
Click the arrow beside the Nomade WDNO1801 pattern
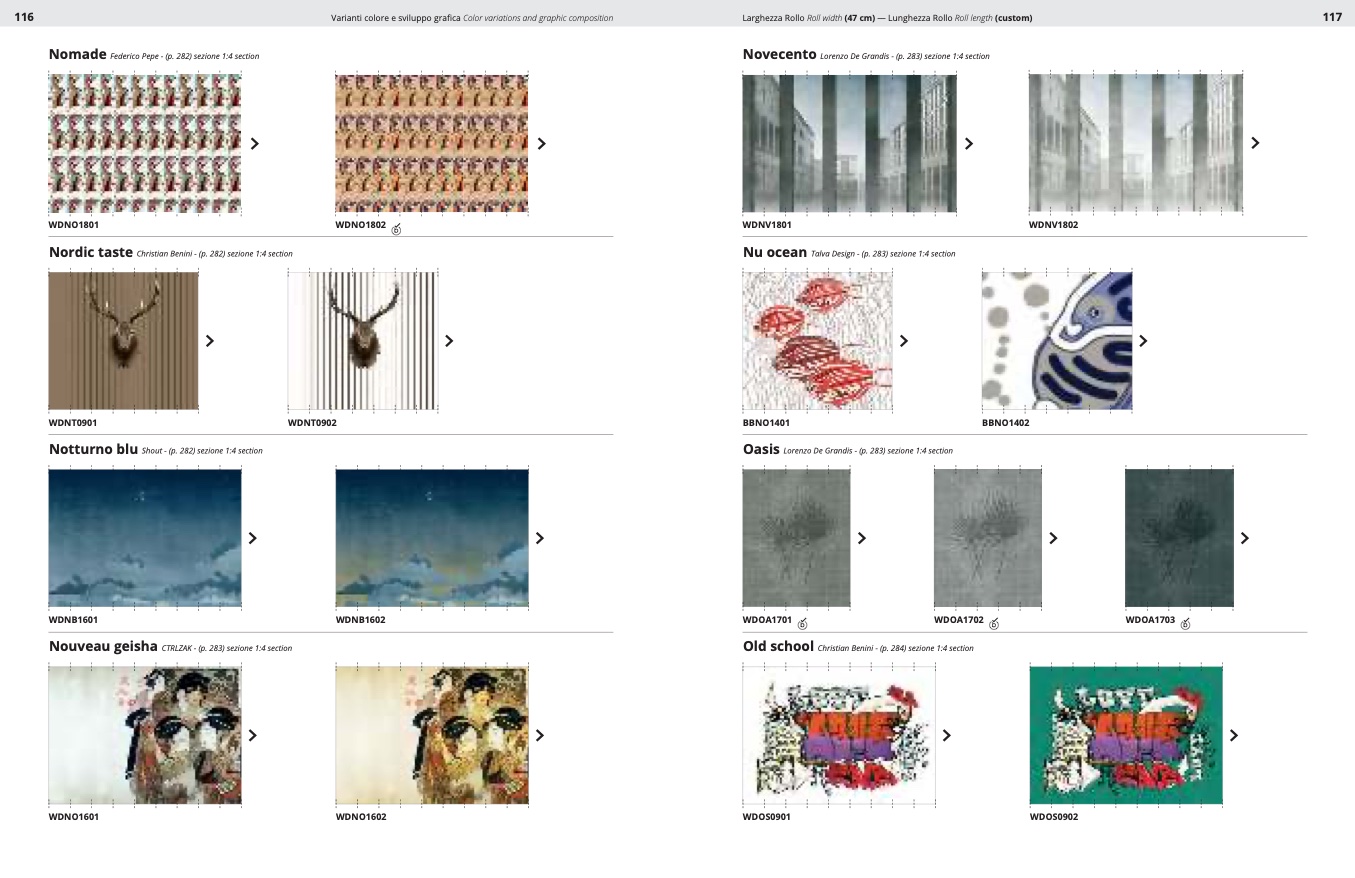pyautogui.click(x=255, y=143)
